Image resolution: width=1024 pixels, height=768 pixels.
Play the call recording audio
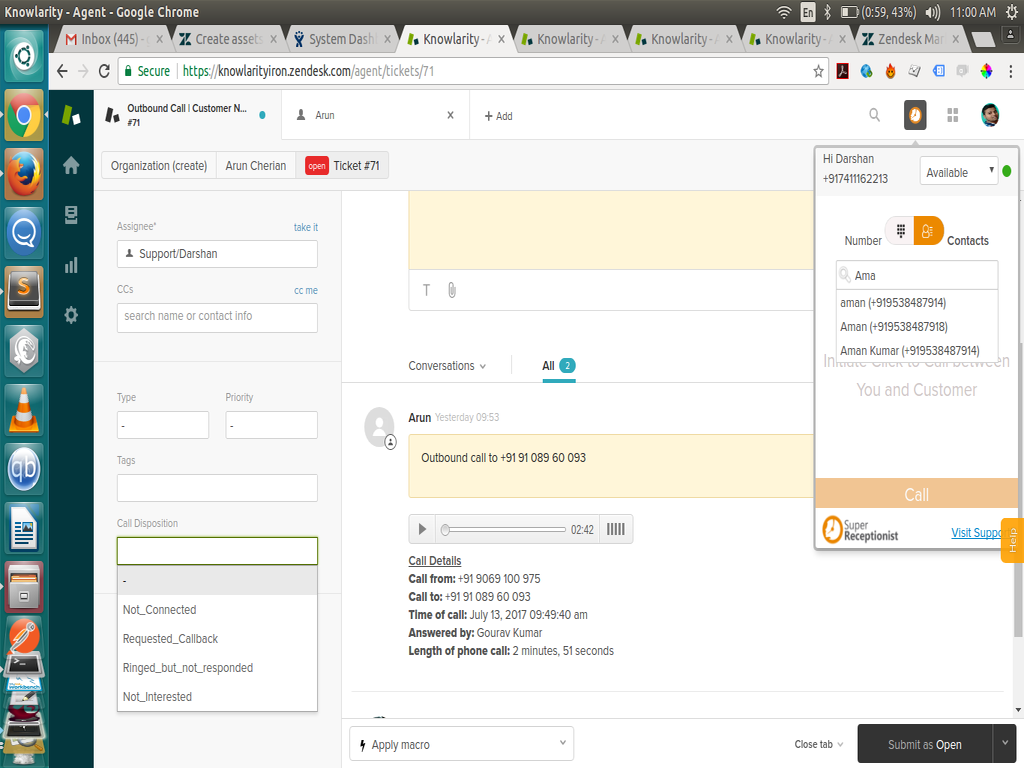coord(422,529)
